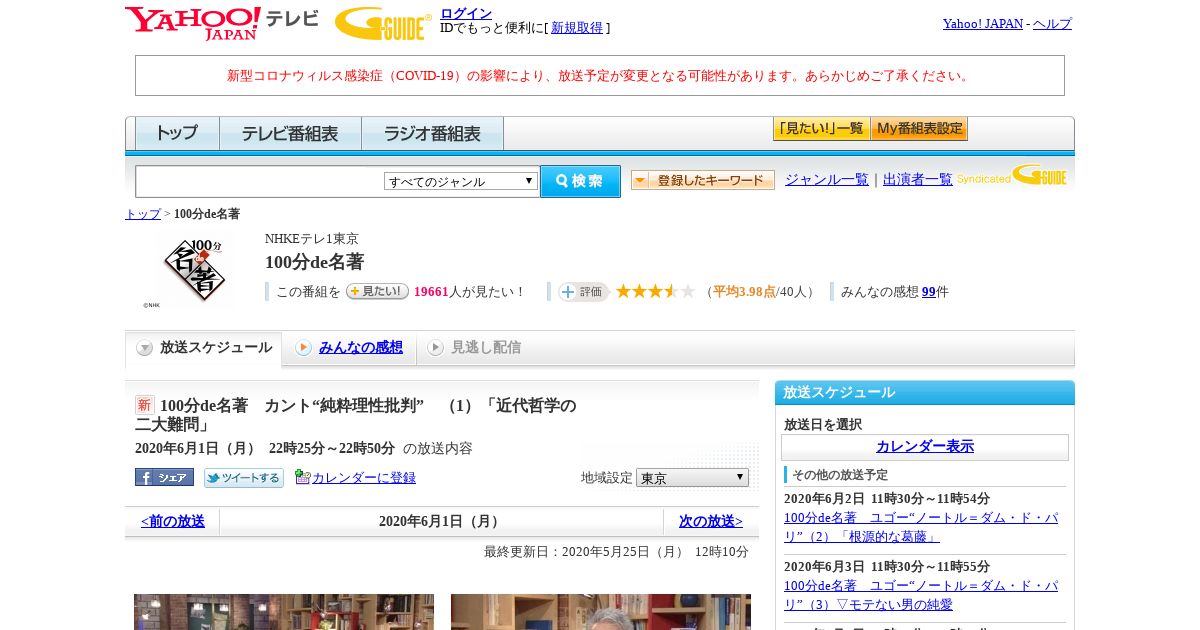Switch to the トップ tab

(177, 133)
